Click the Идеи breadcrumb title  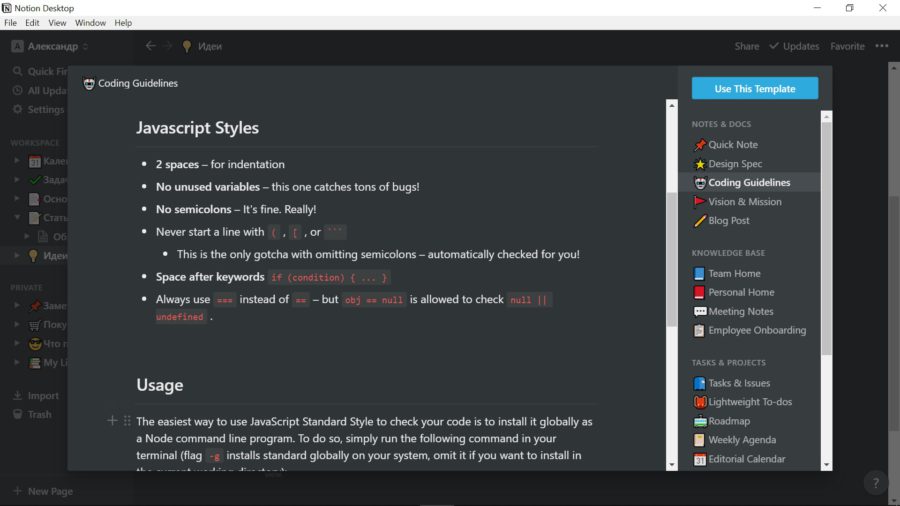210,46
